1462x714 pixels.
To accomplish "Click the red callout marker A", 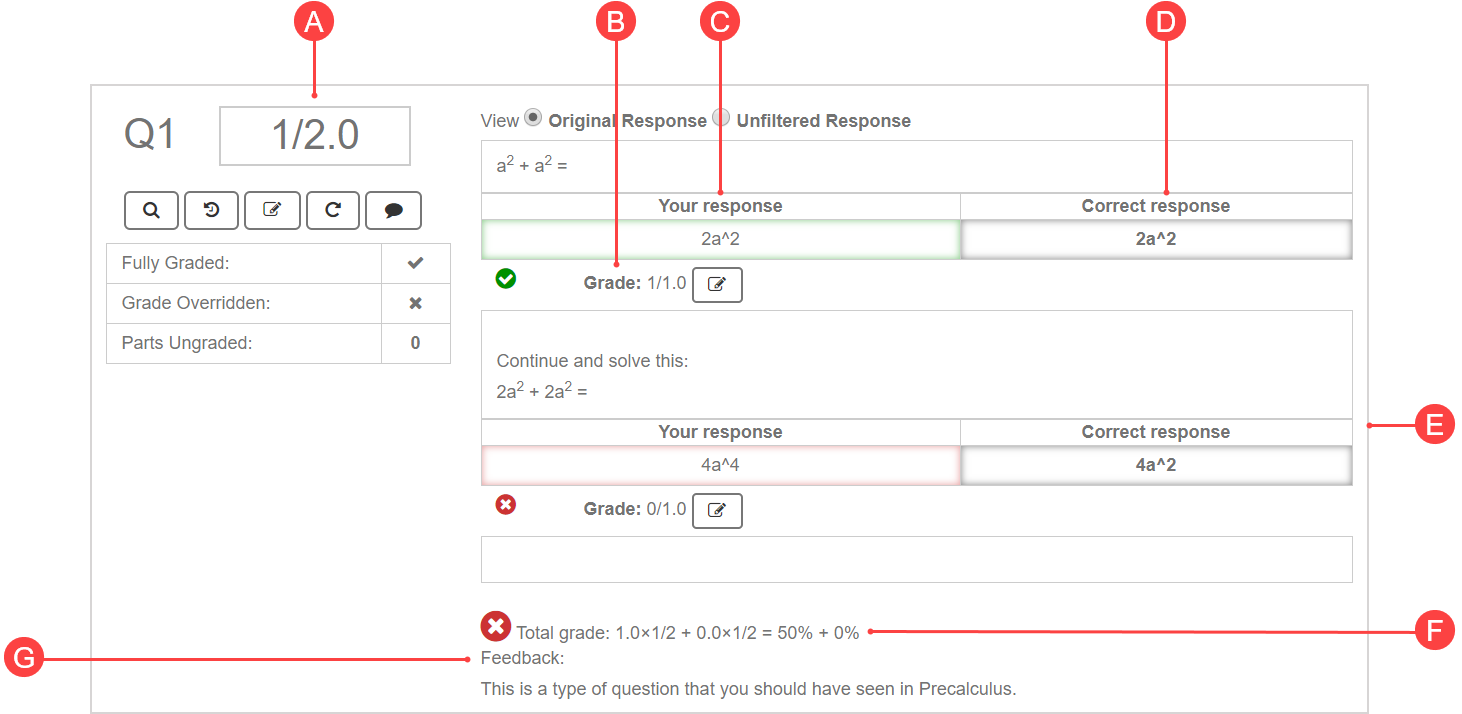I will point(314,23).
